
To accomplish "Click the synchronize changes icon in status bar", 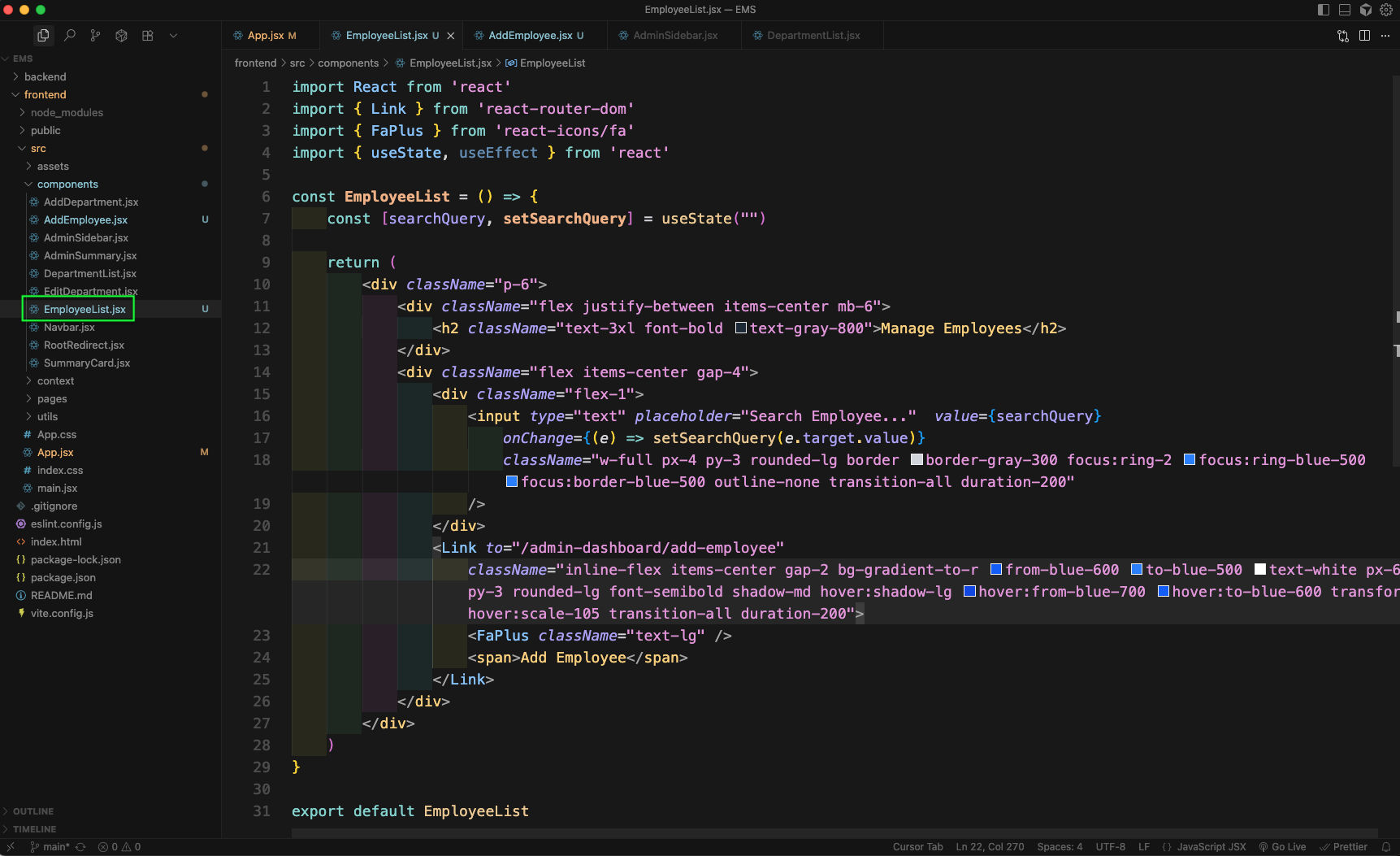I will pyautogui.click(x=80, y=847).
